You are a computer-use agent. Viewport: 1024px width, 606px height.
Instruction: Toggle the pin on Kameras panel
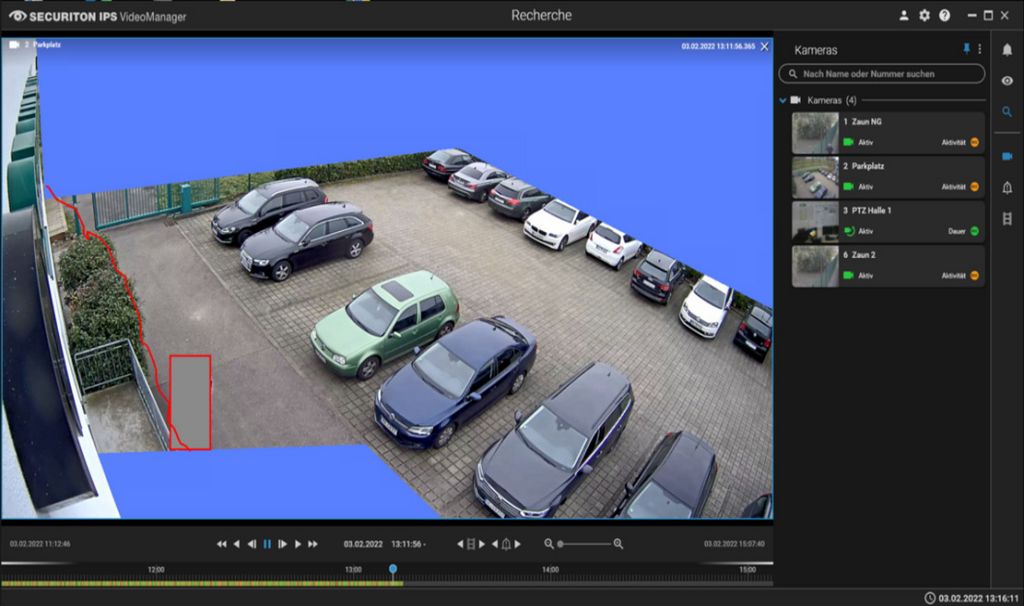point(966,49)
